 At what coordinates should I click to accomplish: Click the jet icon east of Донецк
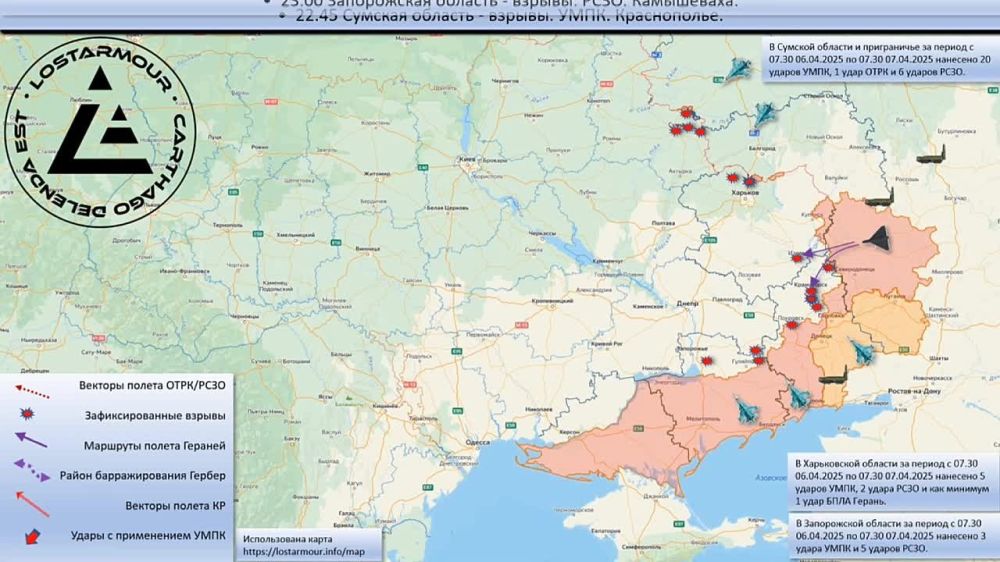(x=862, y=353)
